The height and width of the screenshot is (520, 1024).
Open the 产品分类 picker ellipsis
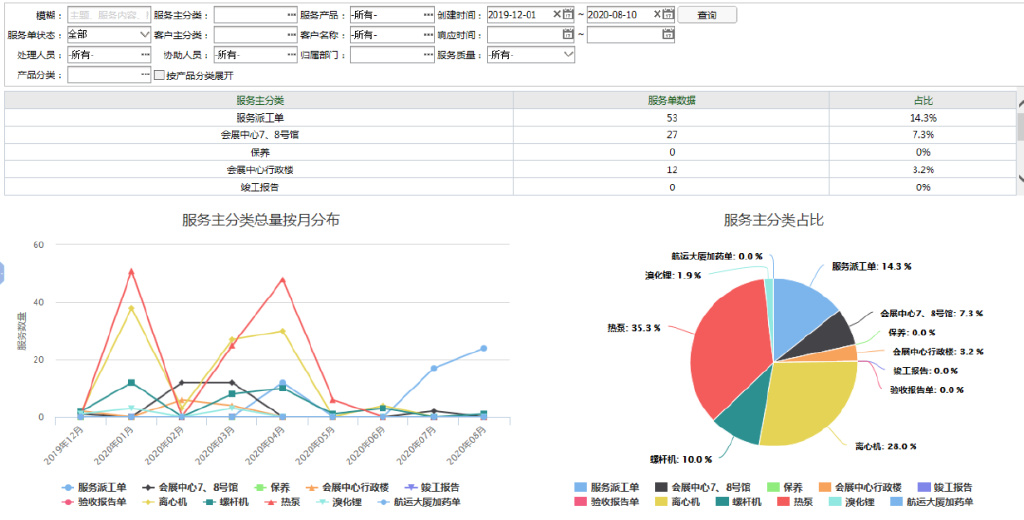pos(145,75)
